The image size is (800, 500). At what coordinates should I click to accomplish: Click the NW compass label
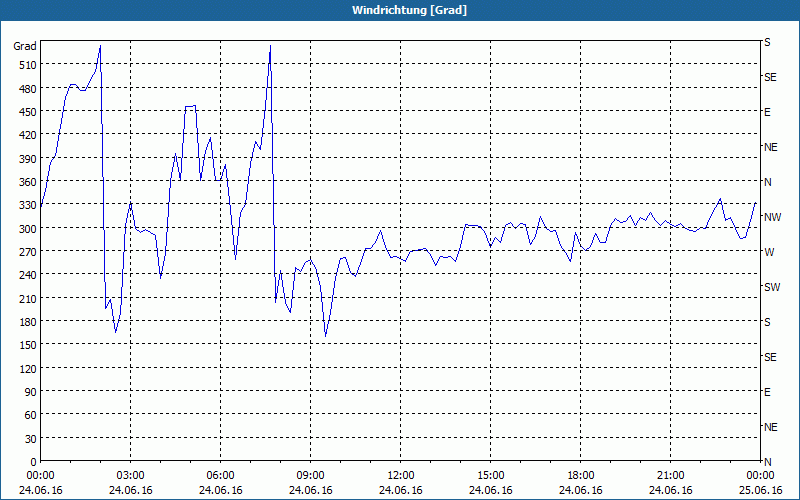772,217
